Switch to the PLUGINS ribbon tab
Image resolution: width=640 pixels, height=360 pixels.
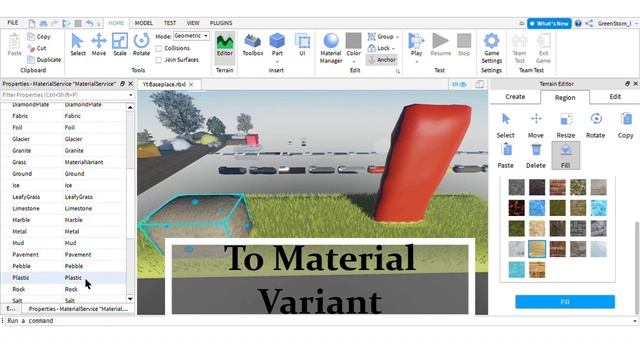point(221,23)
